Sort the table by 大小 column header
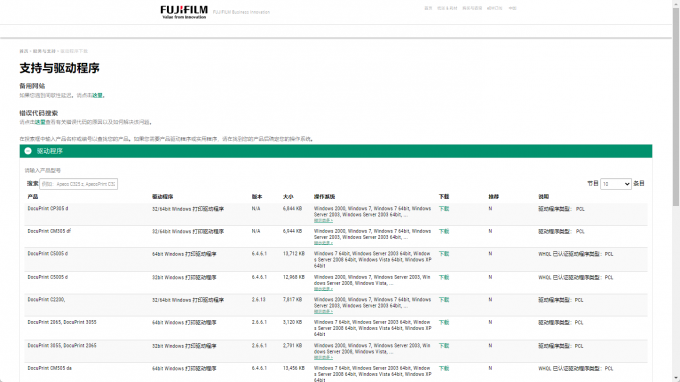The image size is (680, 382). 288,196
